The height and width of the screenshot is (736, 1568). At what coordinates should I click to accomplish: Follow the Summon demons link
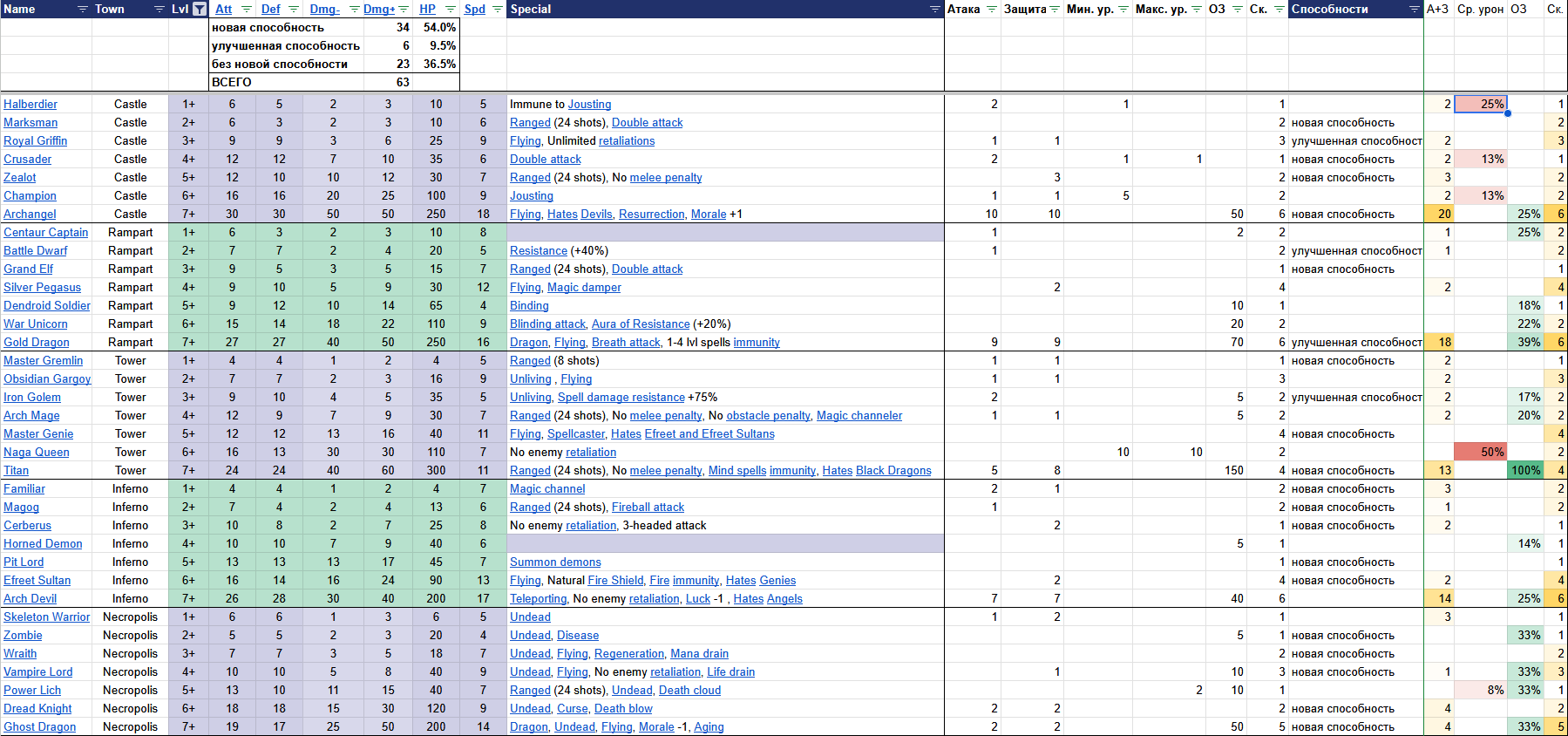(x=555, y=562)
